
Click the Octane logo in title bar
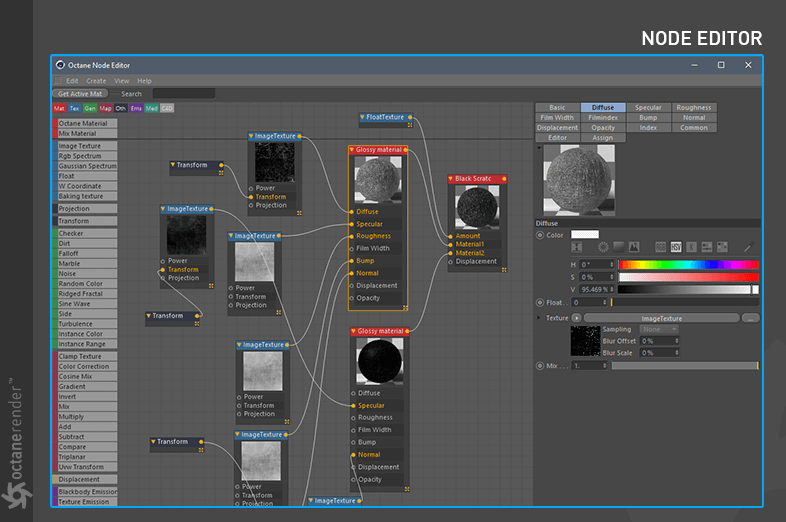(60, 65)
